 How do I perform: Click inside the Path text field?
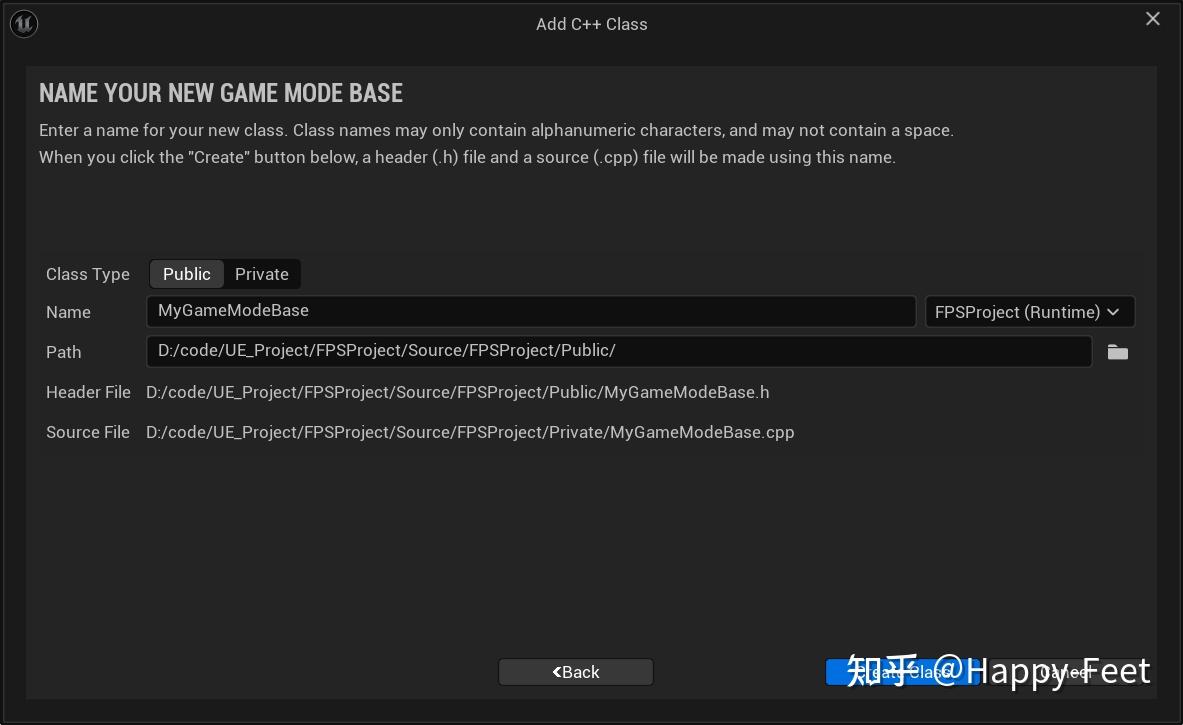[618, 351]
